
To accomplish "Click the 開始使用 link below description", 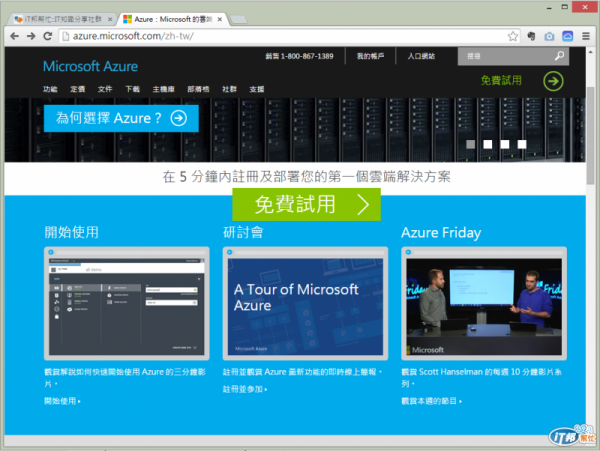I will (x=62, y=401).
